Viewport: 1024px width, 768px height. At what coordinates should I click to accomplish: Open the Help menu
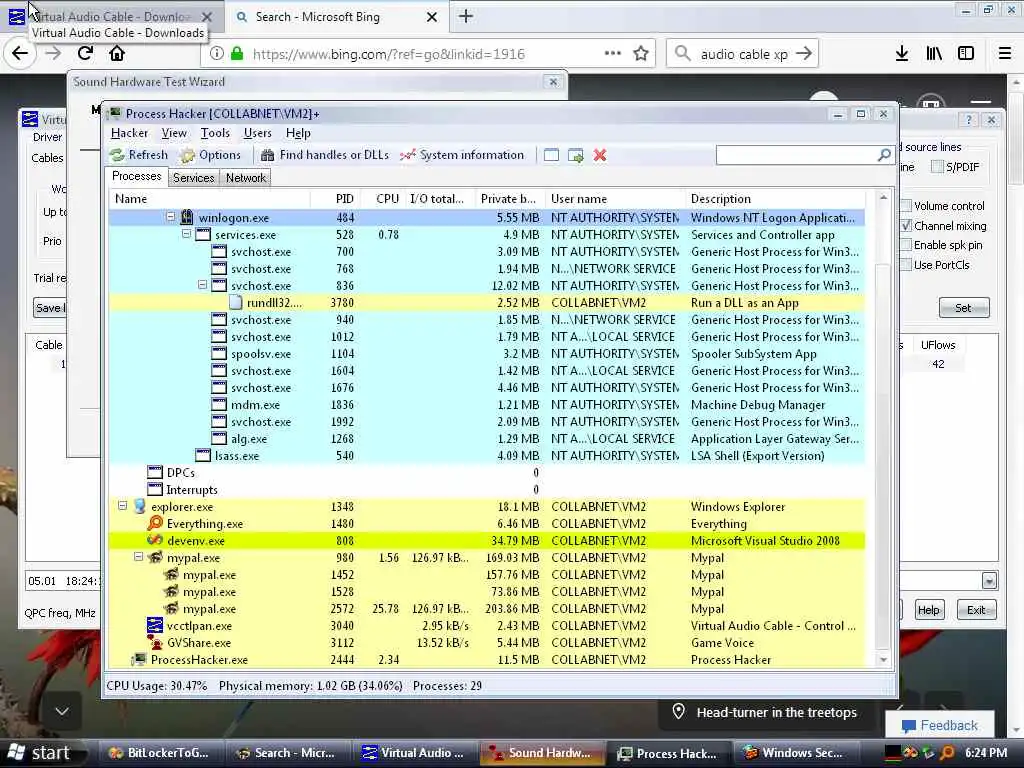(x=298, y=133)
